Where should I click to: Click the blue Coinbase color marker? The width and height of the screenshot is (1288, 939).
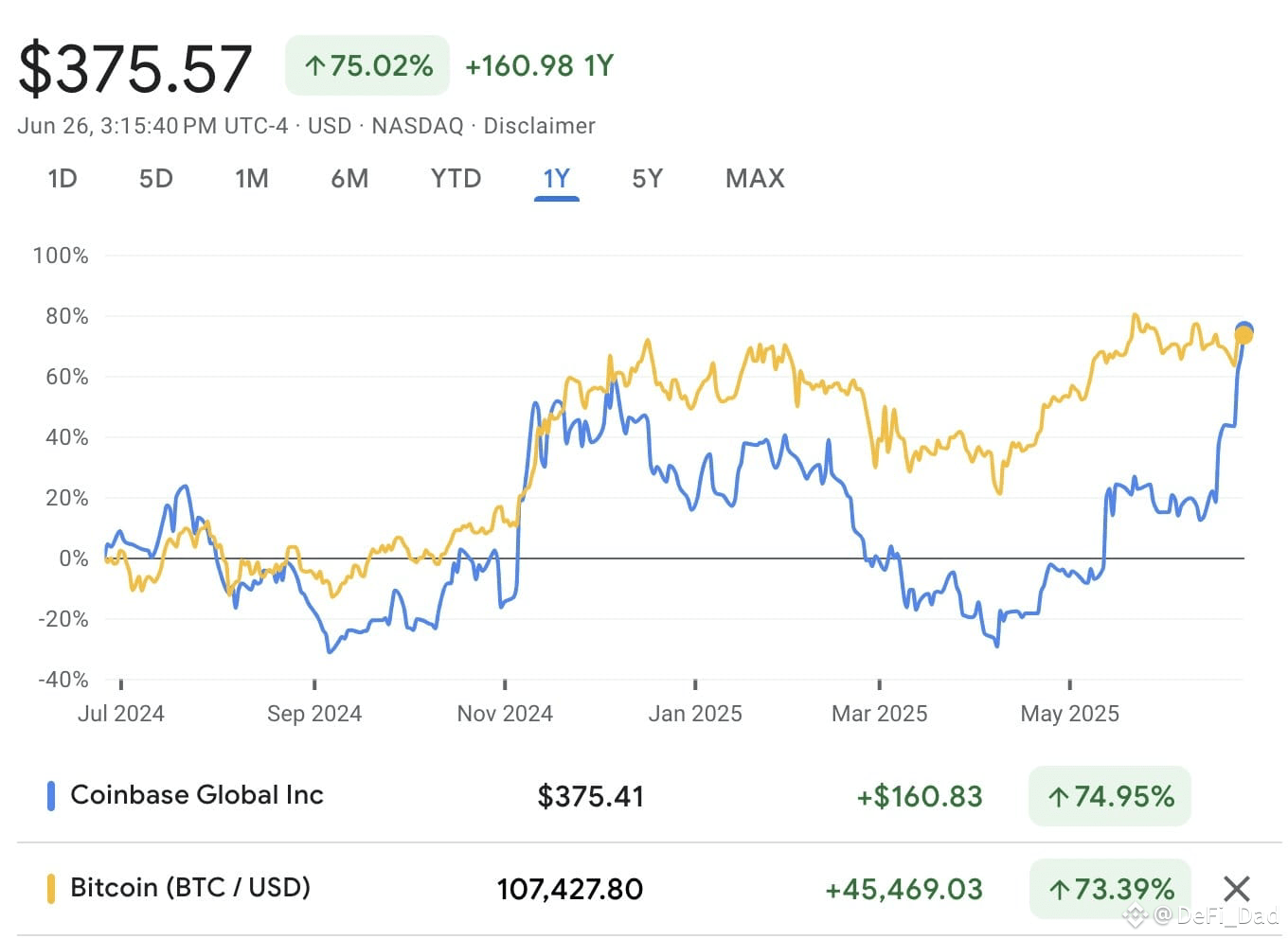pyautogui.click(x=51, y=795)
